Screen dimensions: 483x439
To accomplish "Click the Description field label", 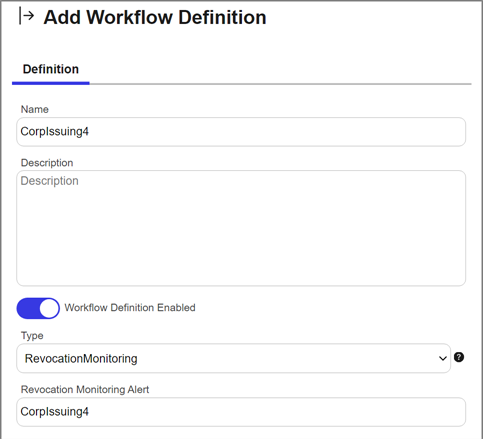I will (x=47, y=163).
